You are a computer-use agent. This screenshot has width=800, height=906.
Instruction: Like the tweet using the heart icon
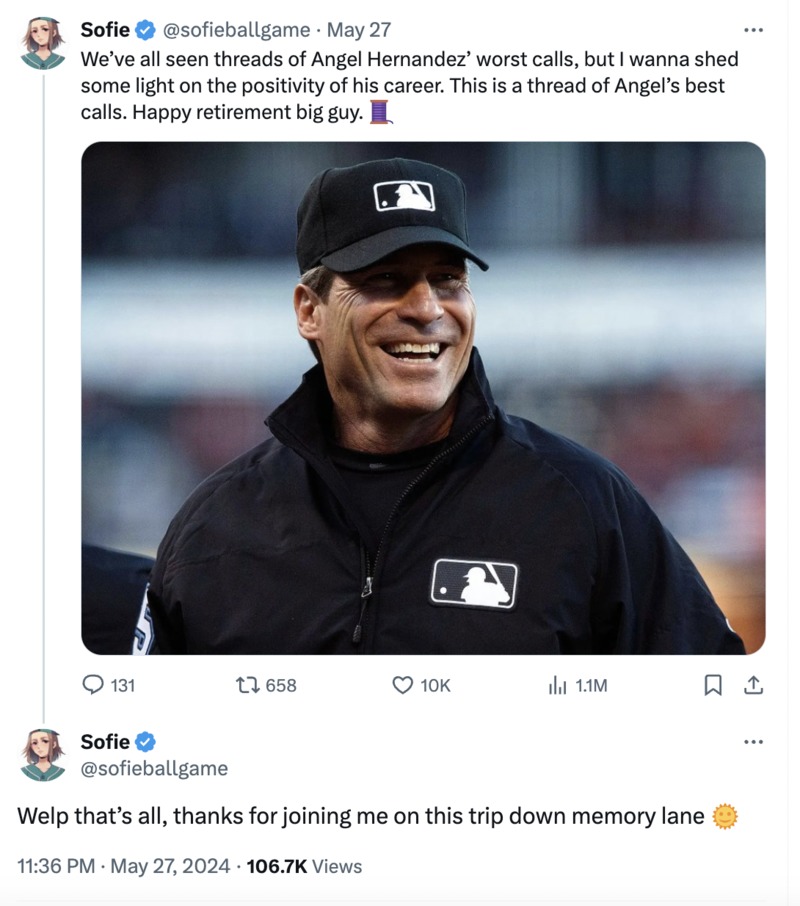pyautogui.click(x=400, y=686)
